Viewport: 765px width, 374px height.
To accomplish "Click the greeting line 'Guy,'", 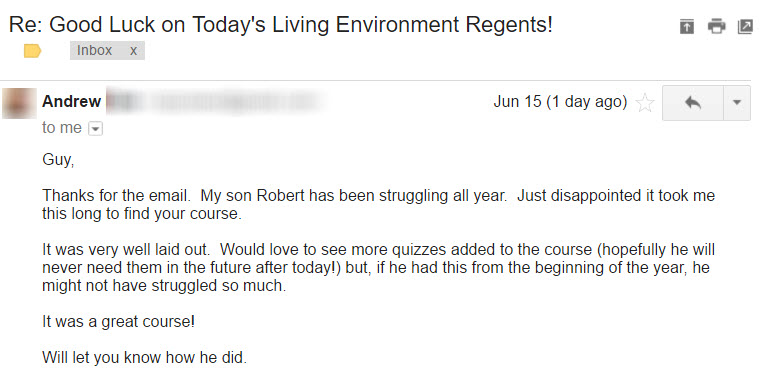I will [x=58, y=160].
